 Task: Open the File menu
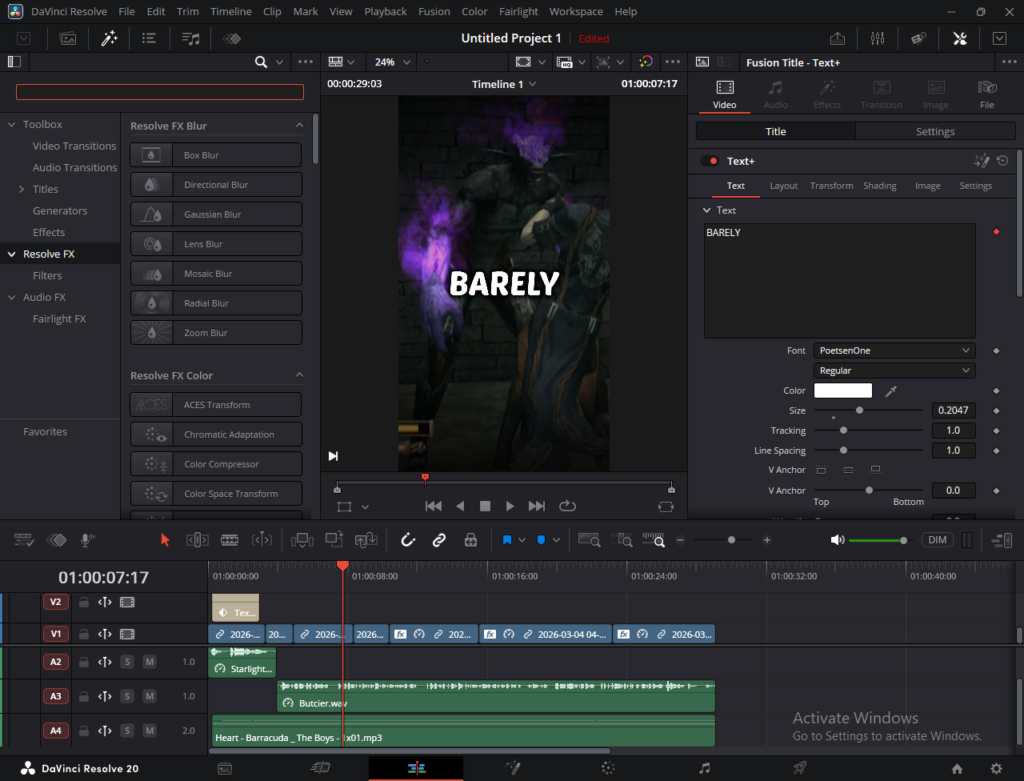127,12
